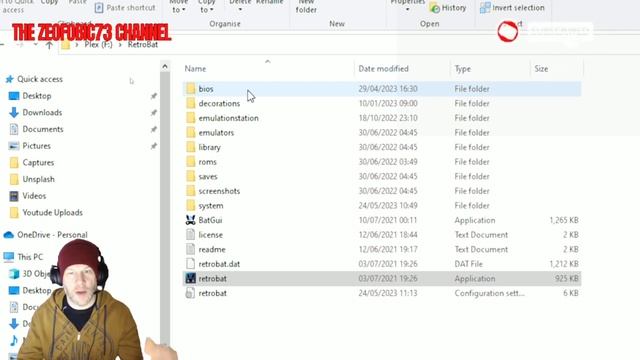The image size is (640, 360).
Task: Open the Delete dropdown arrow
Action: tap(240, 9)
